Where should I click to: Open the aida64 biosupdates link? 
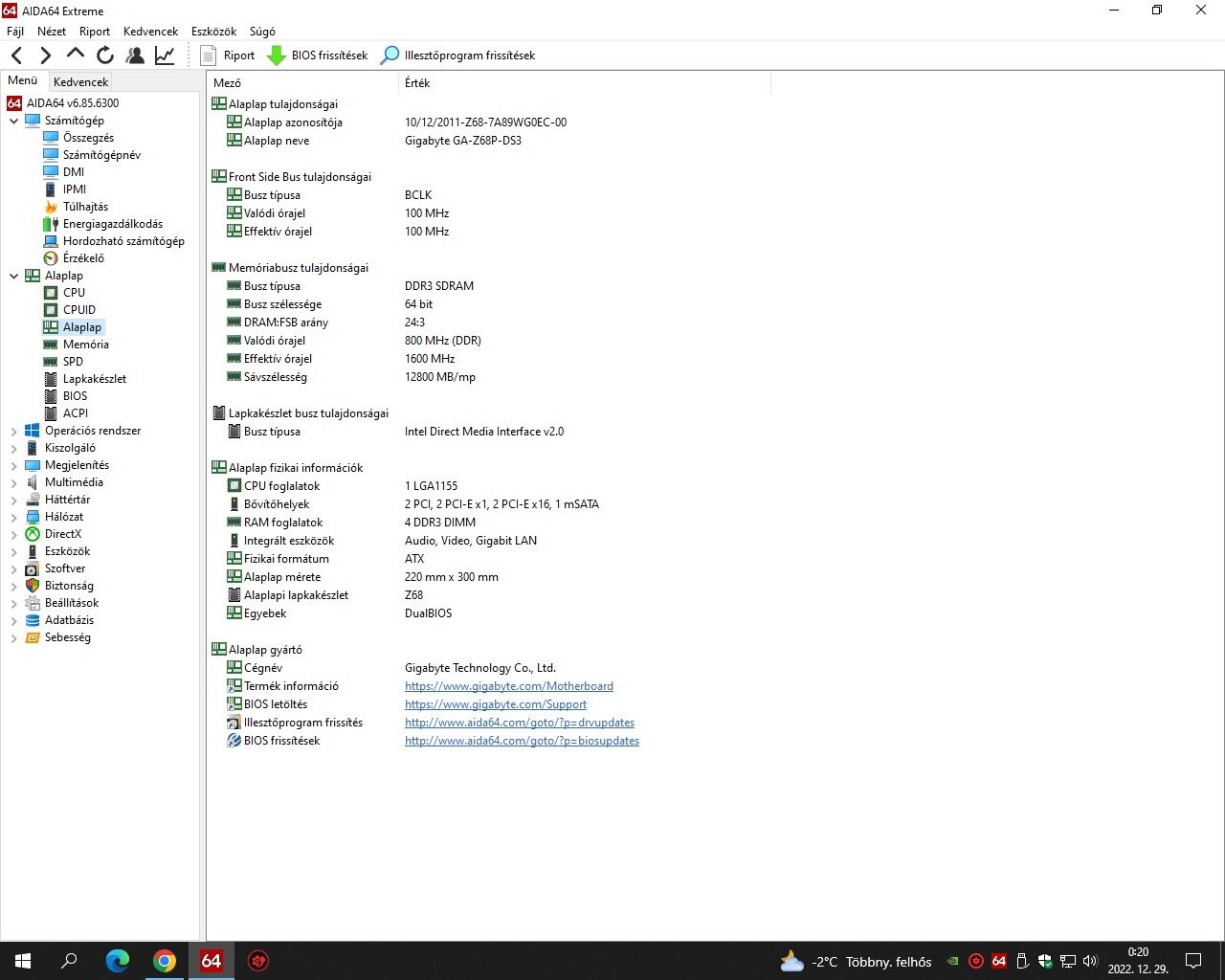522,741
